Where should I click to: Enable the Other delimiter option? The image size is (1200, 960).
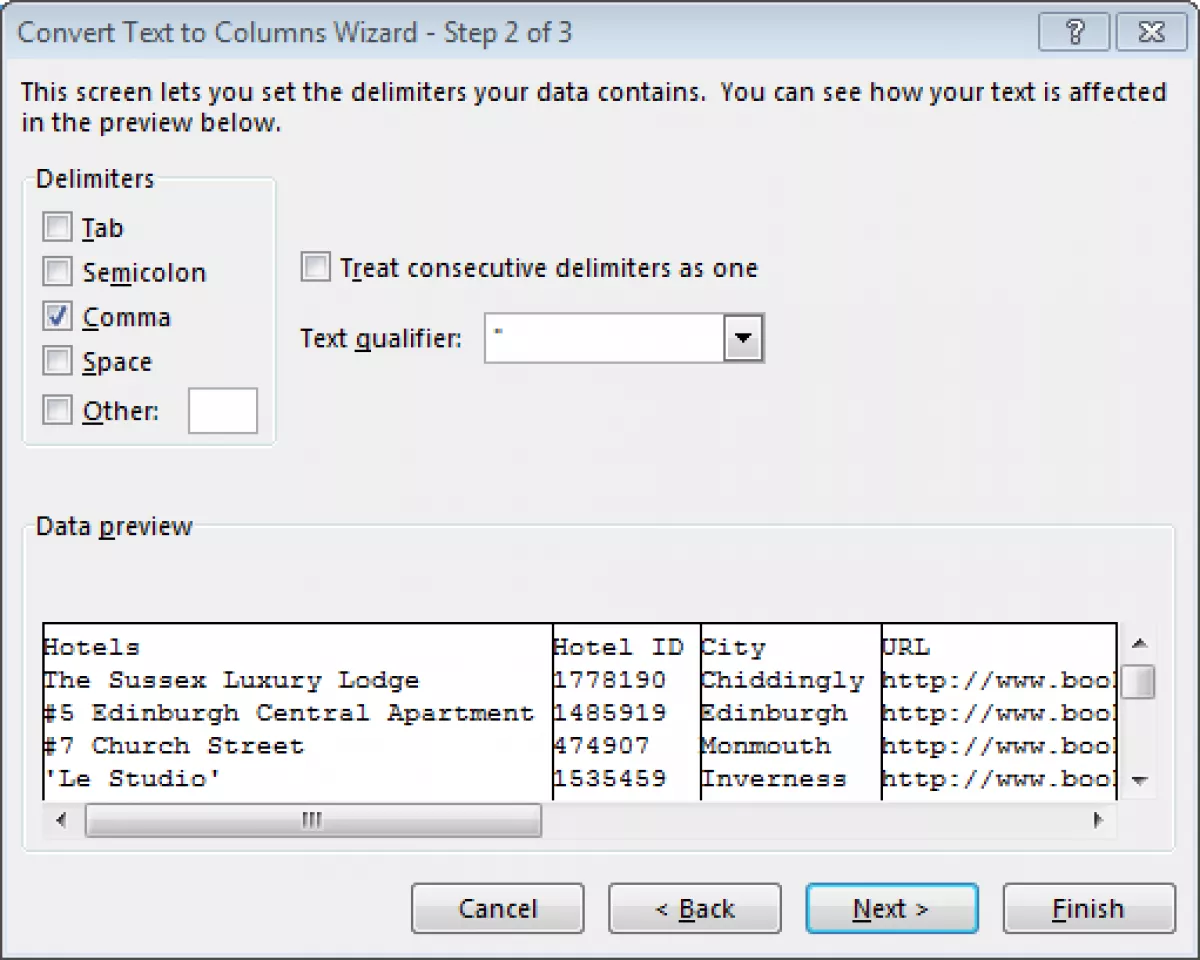(x=57, y=410)
